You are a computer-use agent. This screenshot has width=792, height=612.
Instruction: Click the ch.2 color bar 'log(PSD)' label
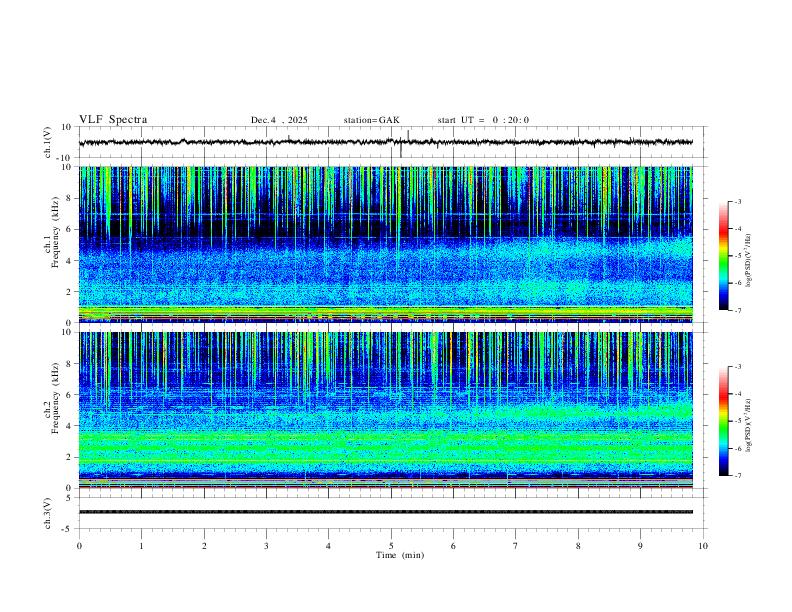click(749, 425)
